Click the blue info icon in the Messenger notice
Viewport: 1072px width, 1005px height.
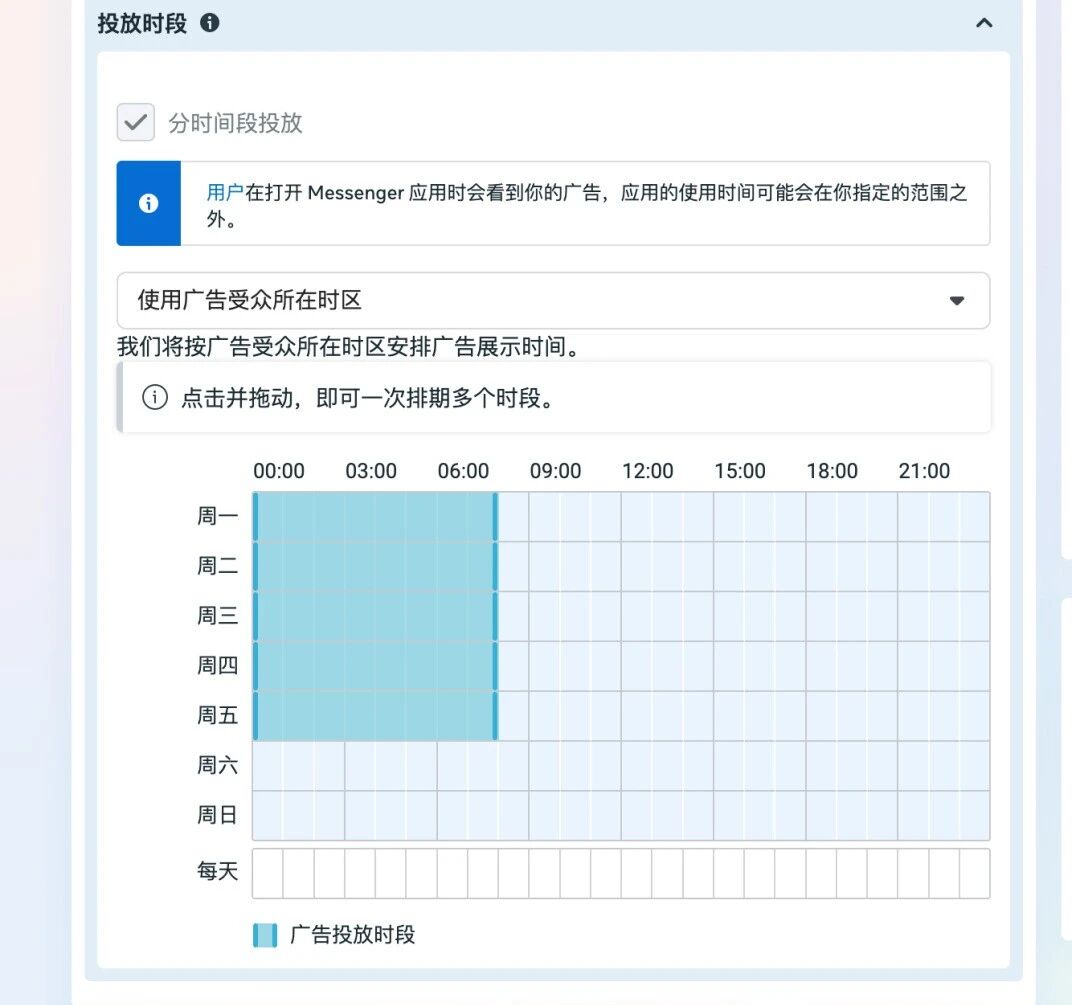tap(148, 203)
